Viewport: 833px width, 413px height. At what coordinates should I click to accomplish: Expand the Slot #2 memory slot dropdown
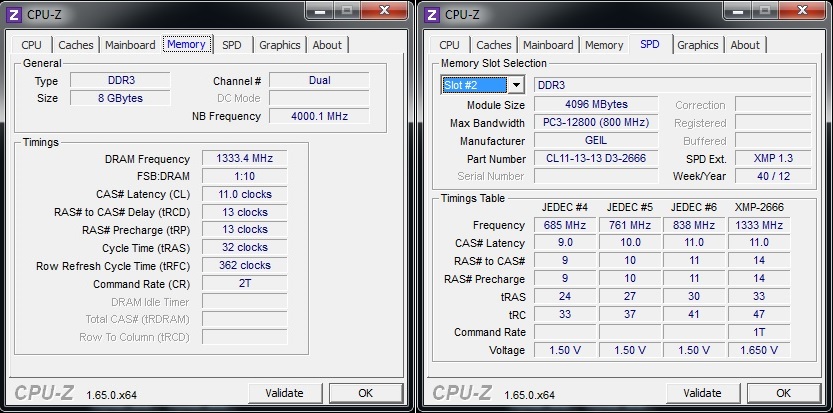coord(516,85)
